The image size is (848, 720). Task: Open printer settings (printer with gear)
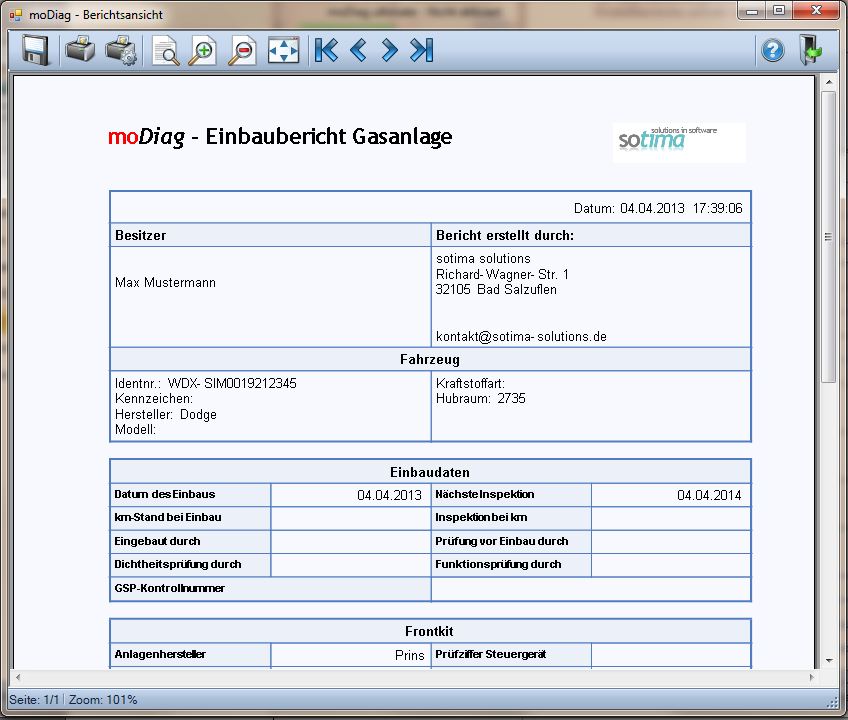click(x=121, y=50)
